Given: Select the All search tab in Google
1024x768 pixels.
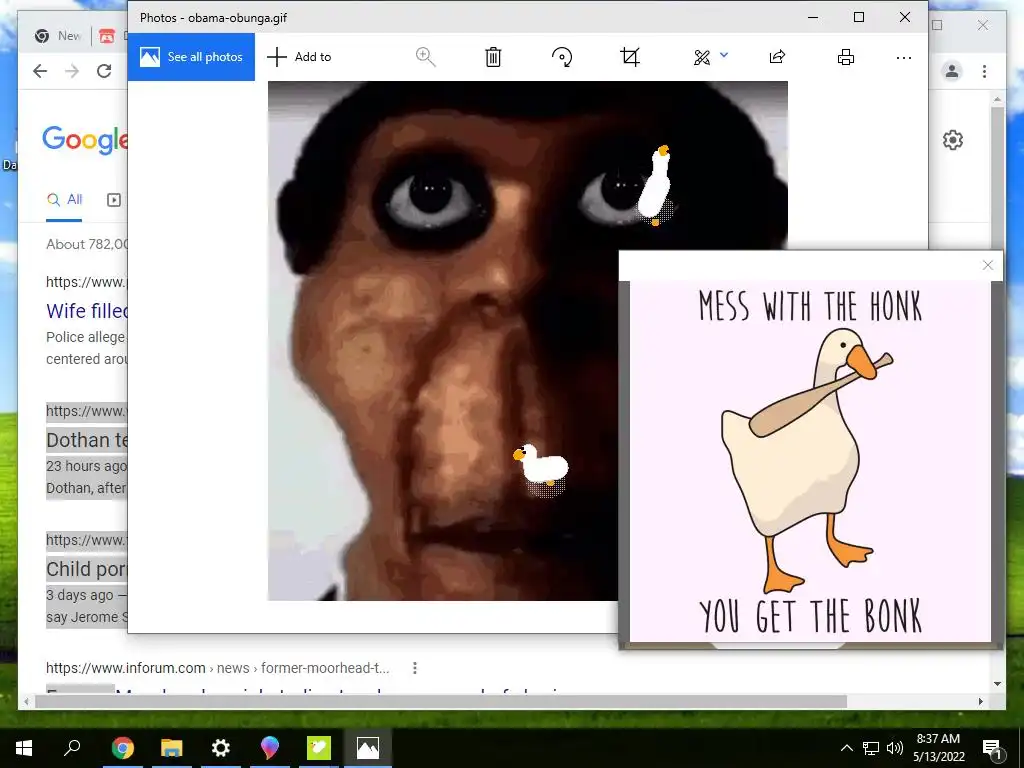Looking at the screenshot, I should [x=64, y=200].
